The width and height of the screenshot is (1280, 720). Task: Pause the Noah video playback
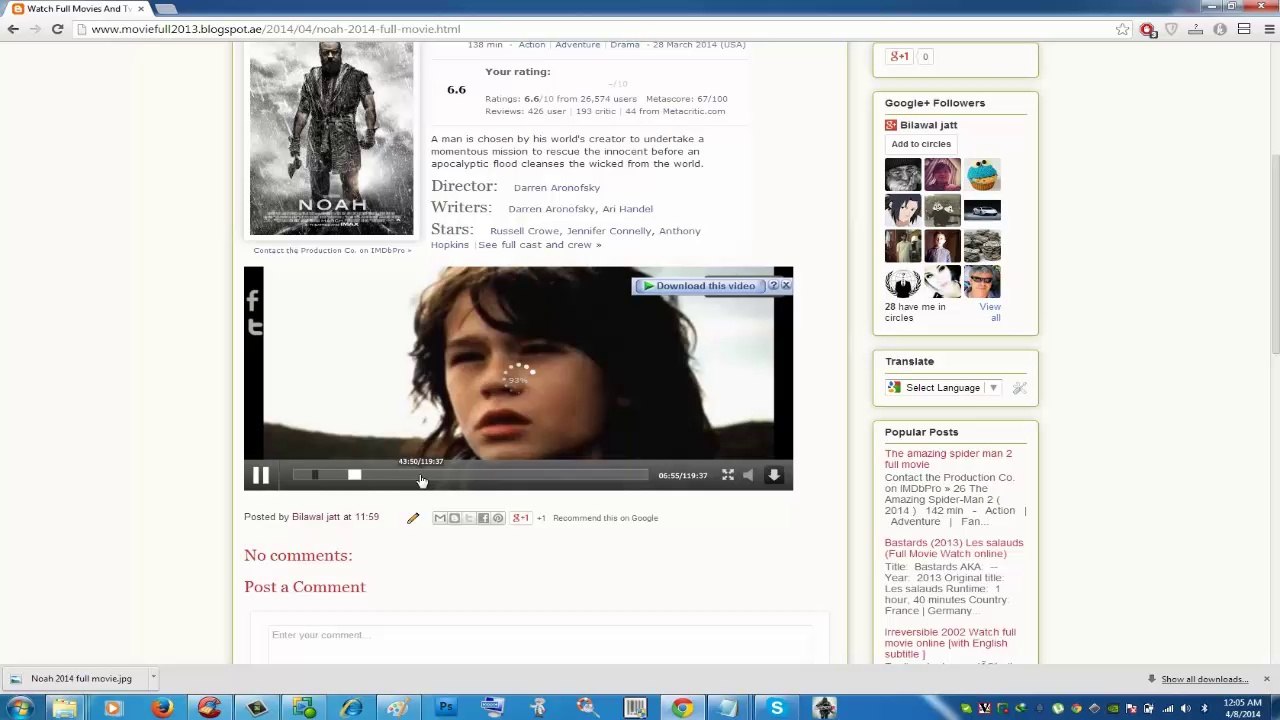[x=260, y=476]
